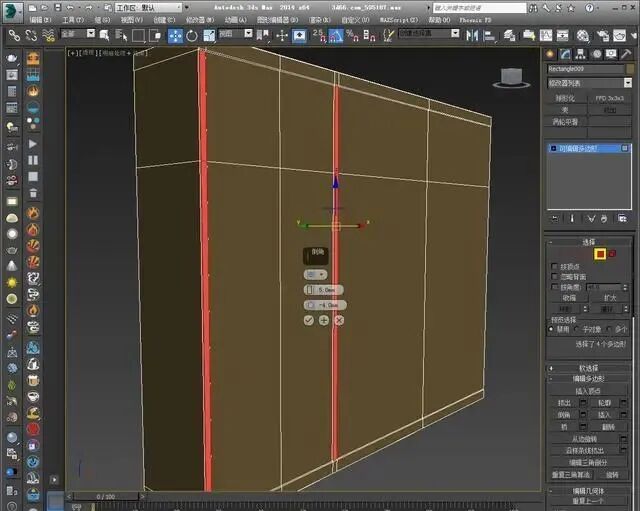This screenshot has height=511, width=640.
Task: Open the reference coordinate system dropdown
Action: (236, 33)
